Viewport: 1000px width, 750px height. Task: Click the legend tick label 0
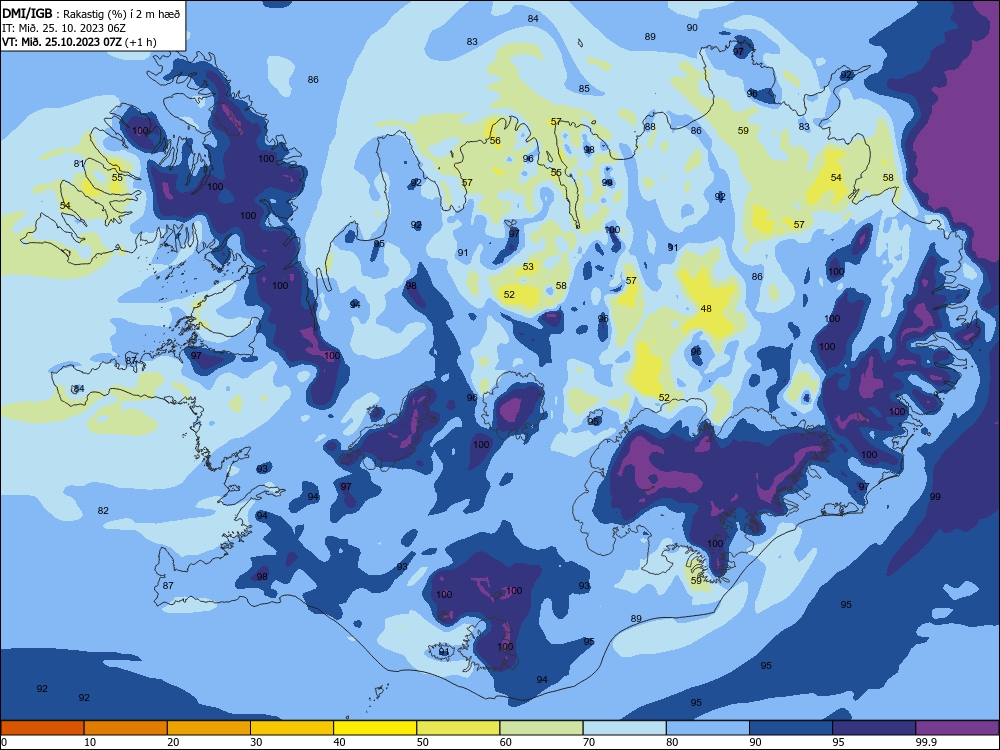click(4, 742)
